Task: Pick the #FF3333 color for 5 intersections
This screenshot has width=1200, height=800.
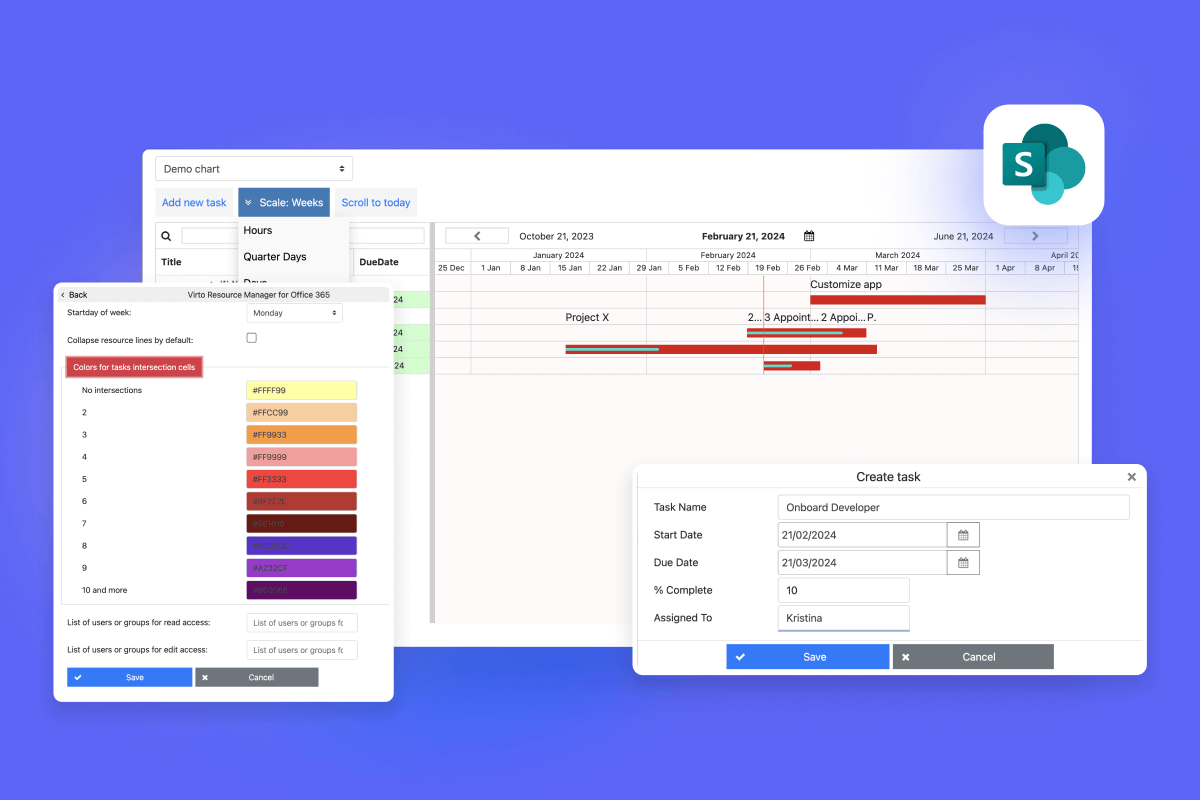Action: pyautogui.click(x=301, y=479)
